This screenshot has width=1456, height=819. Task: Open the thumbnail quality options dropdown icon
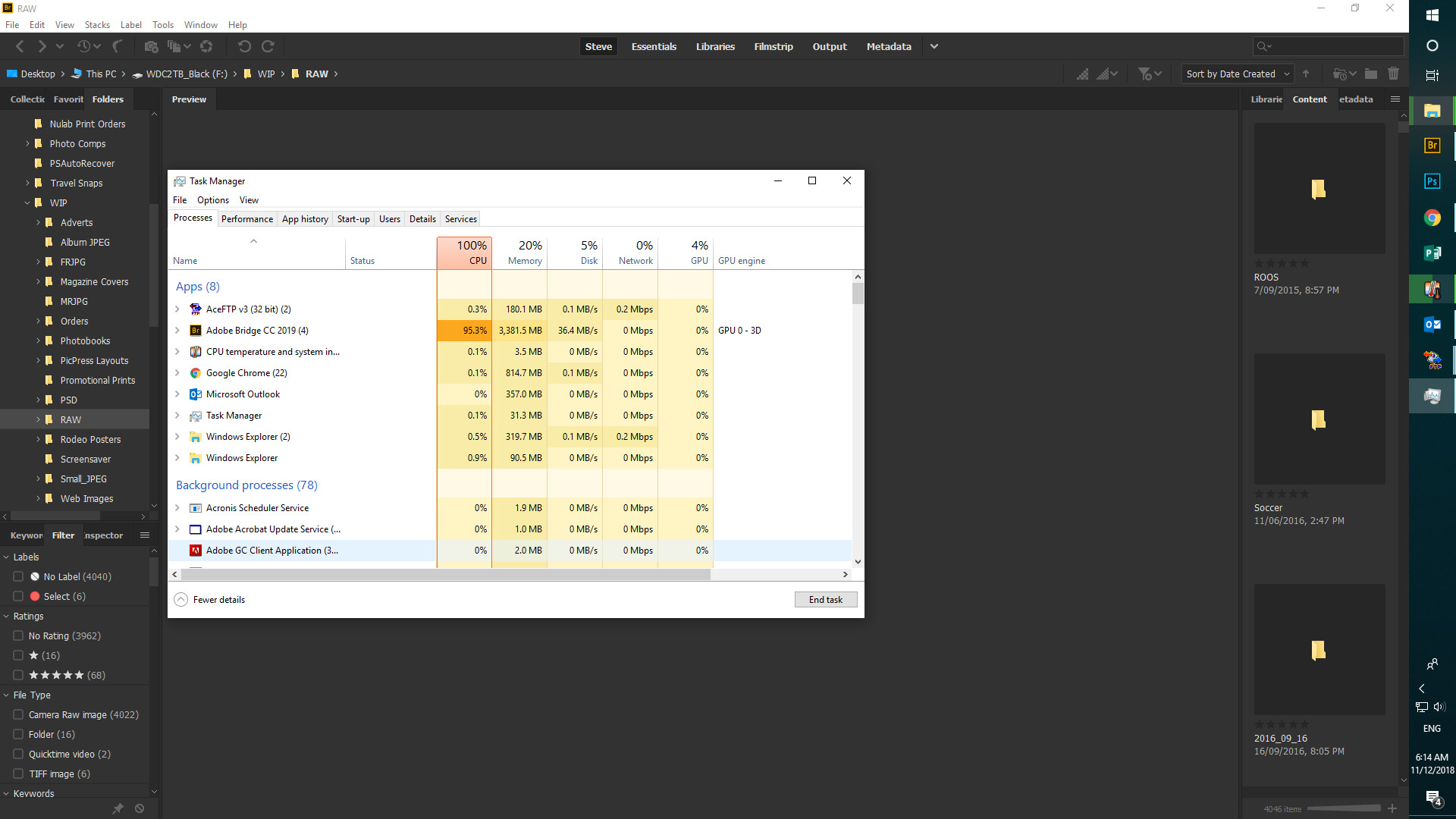click(1107, 74)
